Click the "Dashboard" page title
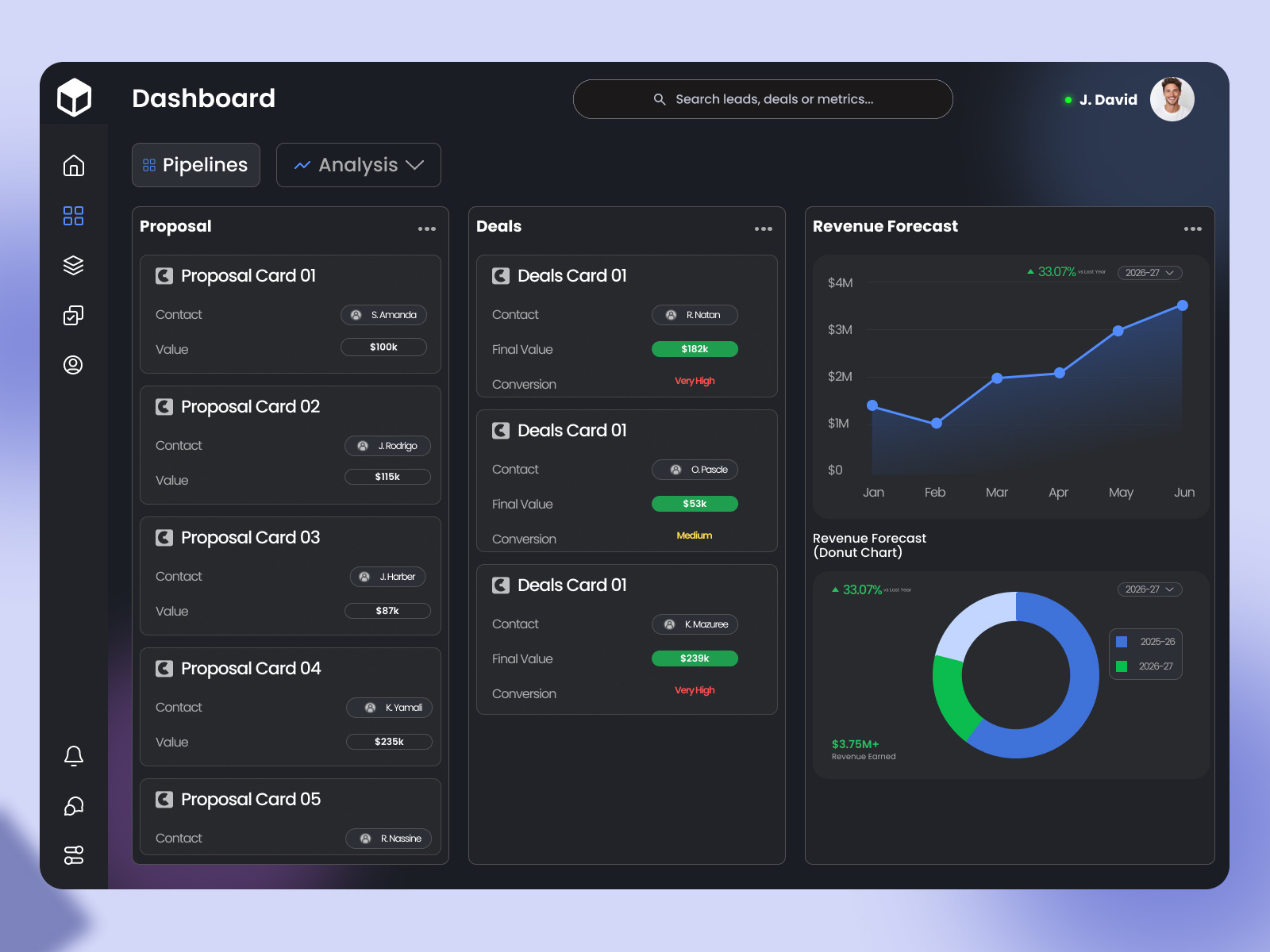Image resolution: width=1270 pixels, height=952 pixels. pyautogui.click(x=204, y=98)
